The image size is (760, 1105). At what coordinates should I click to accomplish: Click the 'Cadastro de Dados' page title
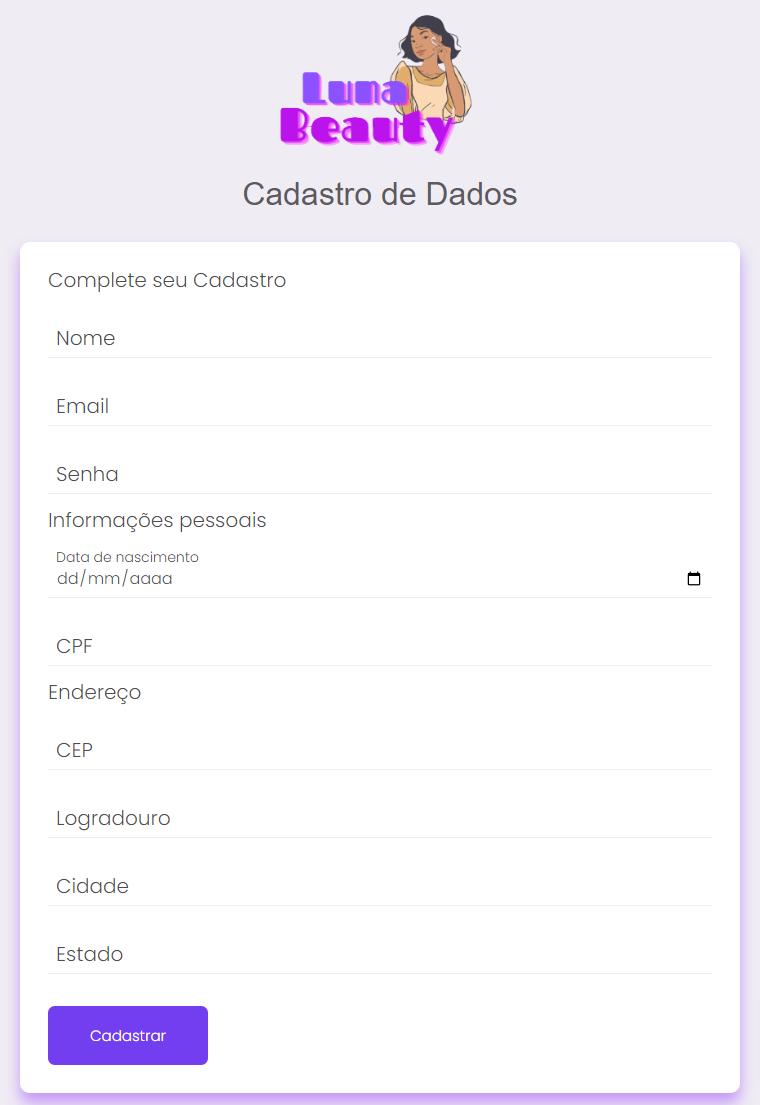click(380, 194)
